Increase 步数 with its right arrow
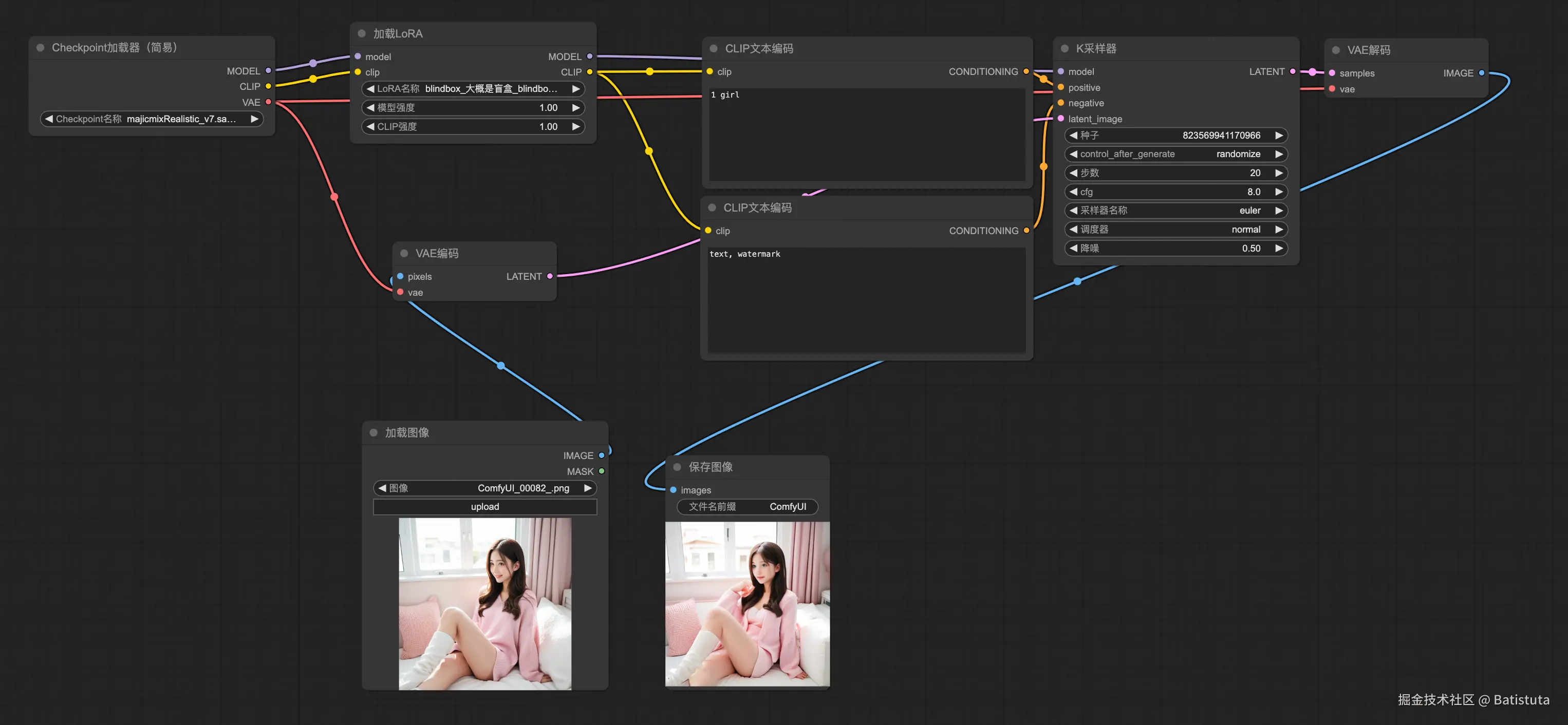This screenshot has width=1568, height=725. (x=1279, y=173)
